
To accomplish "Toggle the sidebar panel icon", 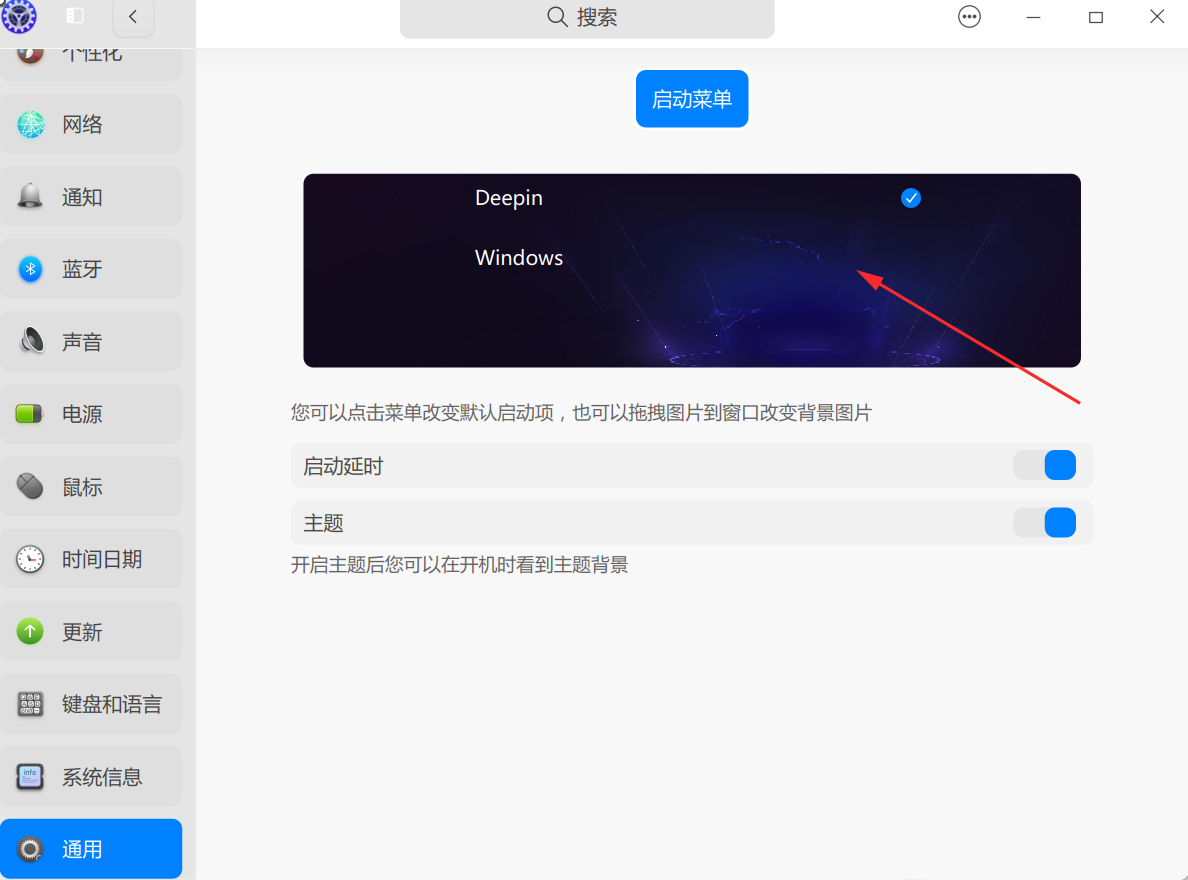I will click(75, 16).
